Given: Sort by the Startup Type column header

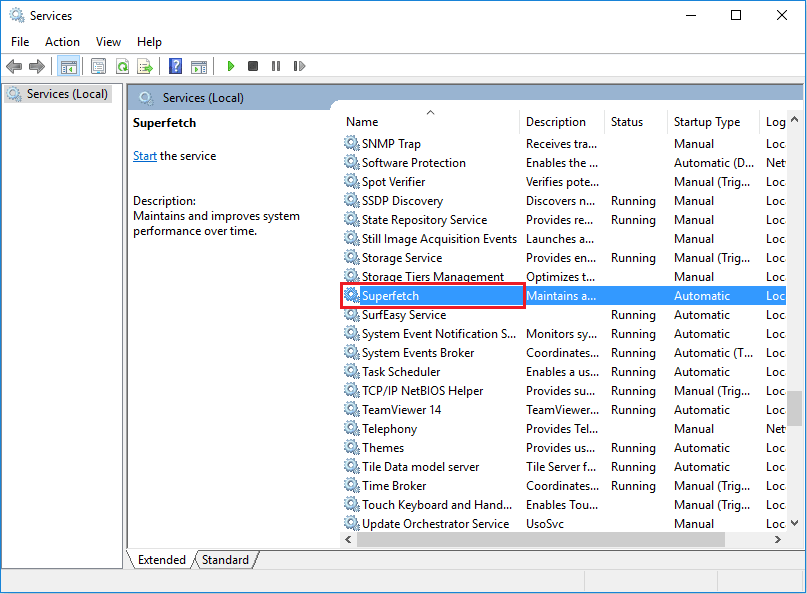Looking at the screenshot, I should click(707, 122).
